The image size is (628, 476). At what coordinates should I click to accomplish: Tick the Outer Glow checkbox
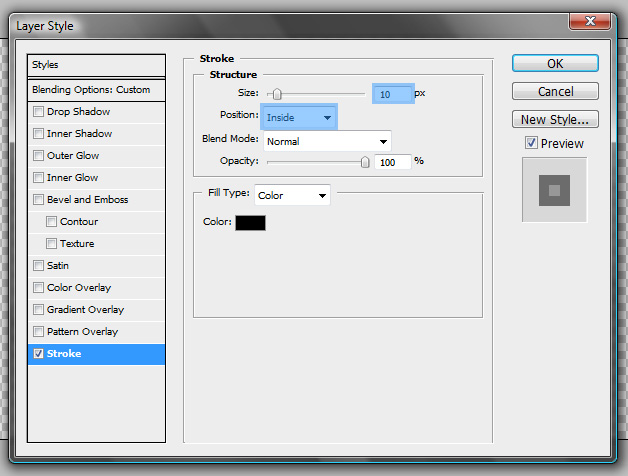(x=38, y=155)
